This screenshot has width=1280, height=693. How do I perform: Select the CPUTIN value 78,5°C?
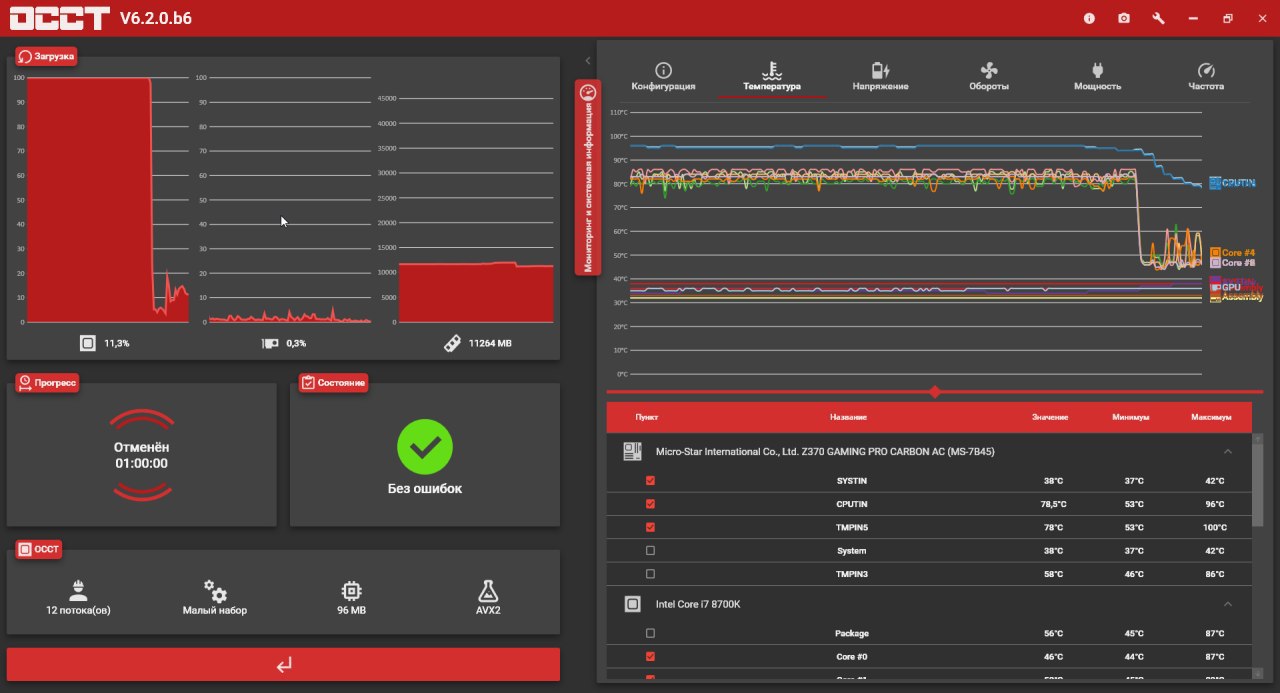(1053, 504)
